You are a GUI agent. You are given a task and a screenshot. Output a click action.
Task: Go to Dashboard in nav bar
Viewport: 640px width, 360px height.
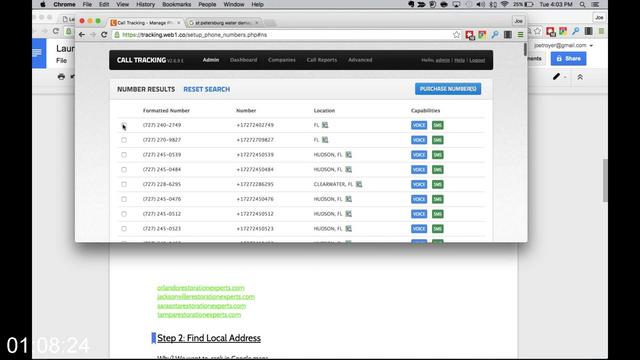pyautogui.click(x=243, y=60)
